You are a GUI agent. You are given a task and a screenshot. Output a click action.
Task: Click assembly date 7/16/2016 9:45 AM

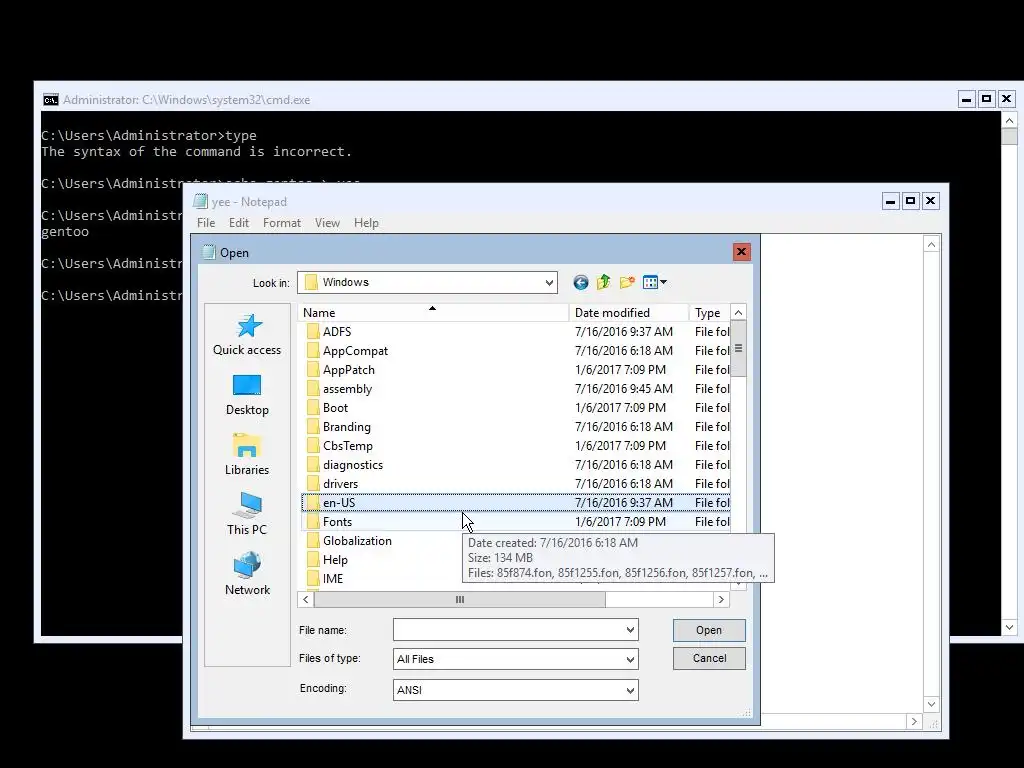click(x=624, y=389)
